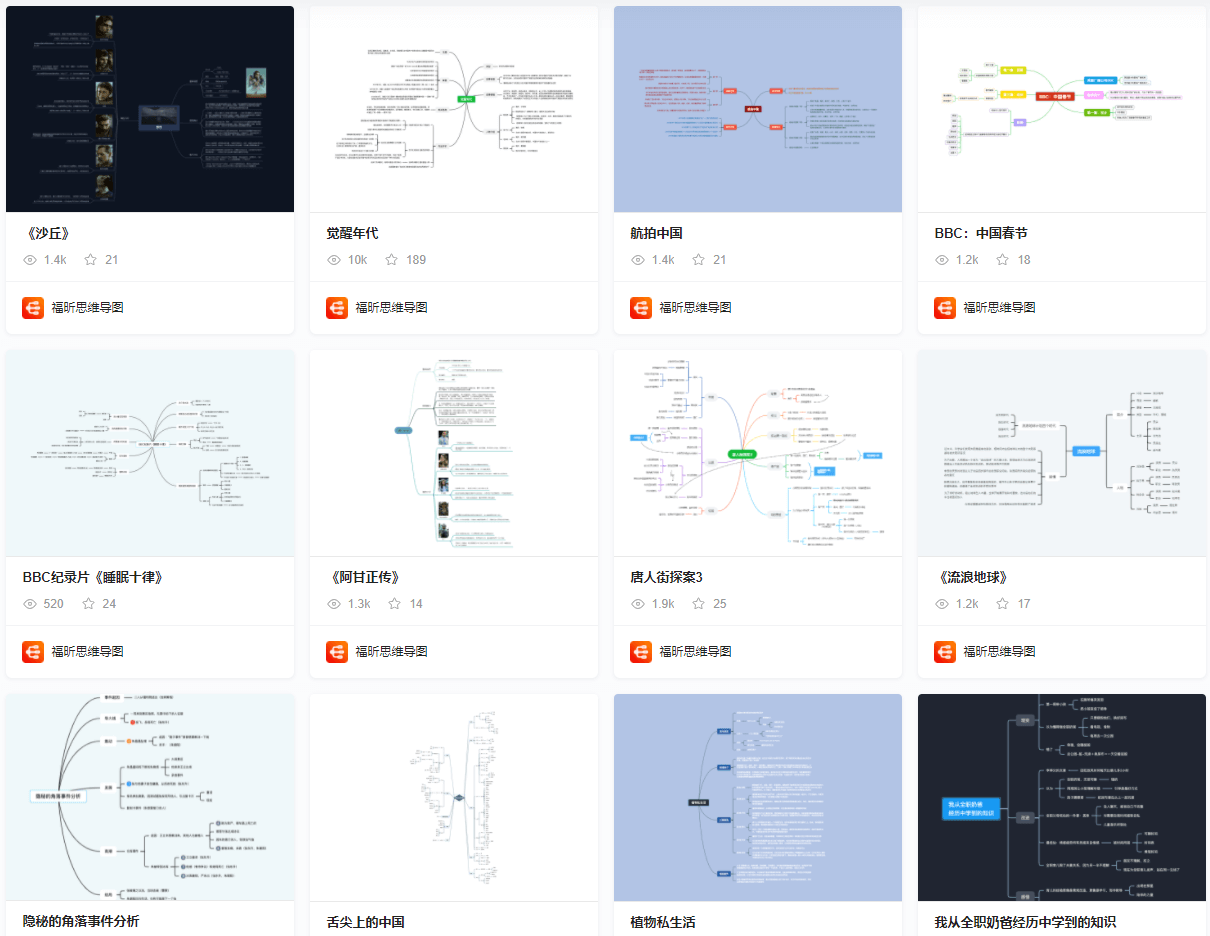Screen dimensions: 1210x936
Task: Star the 《阿甘正传》 mind map
Action: [394, 604]
